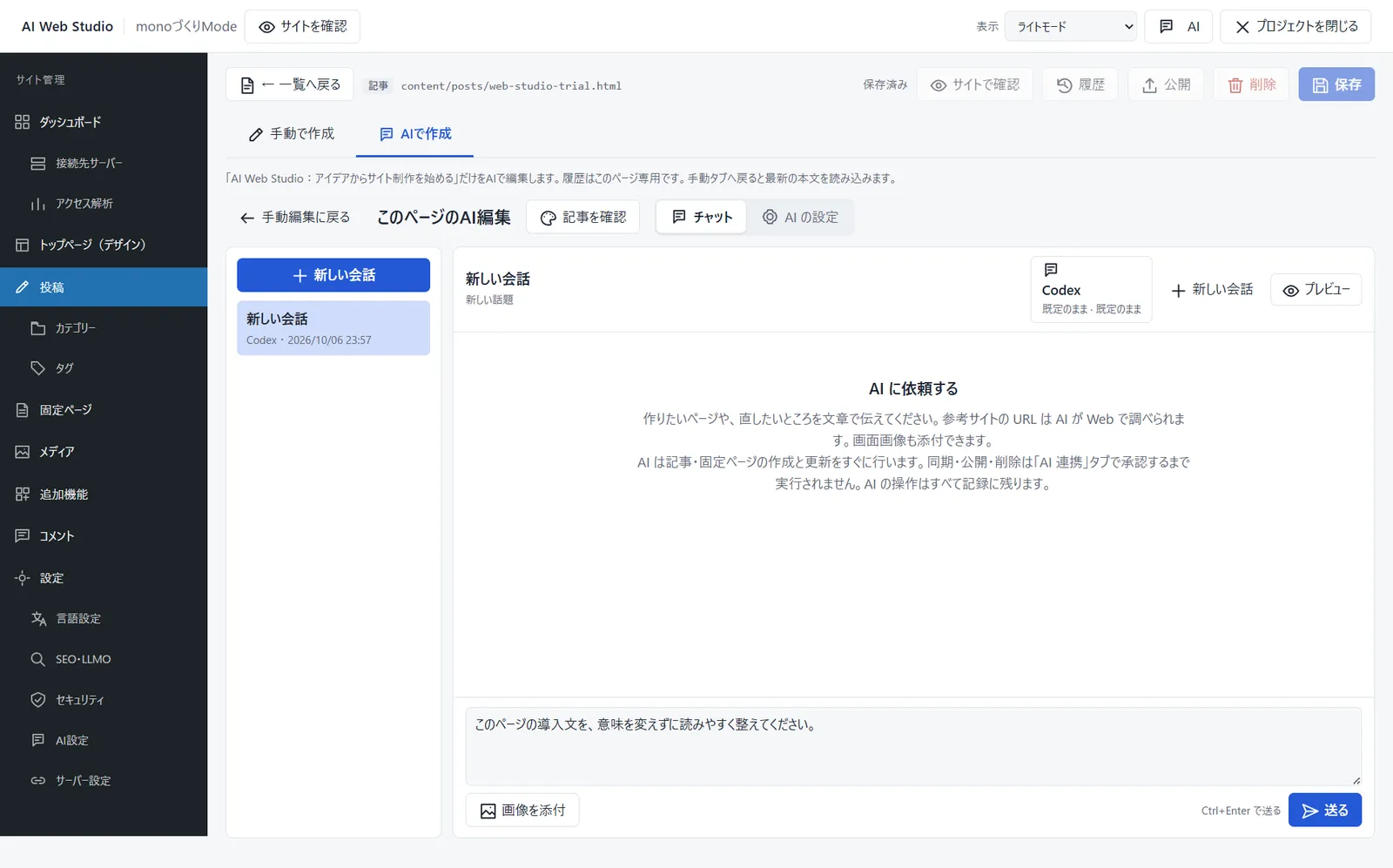
Task: Go back with 一覧へ戻る
Action: click(290, 84)
